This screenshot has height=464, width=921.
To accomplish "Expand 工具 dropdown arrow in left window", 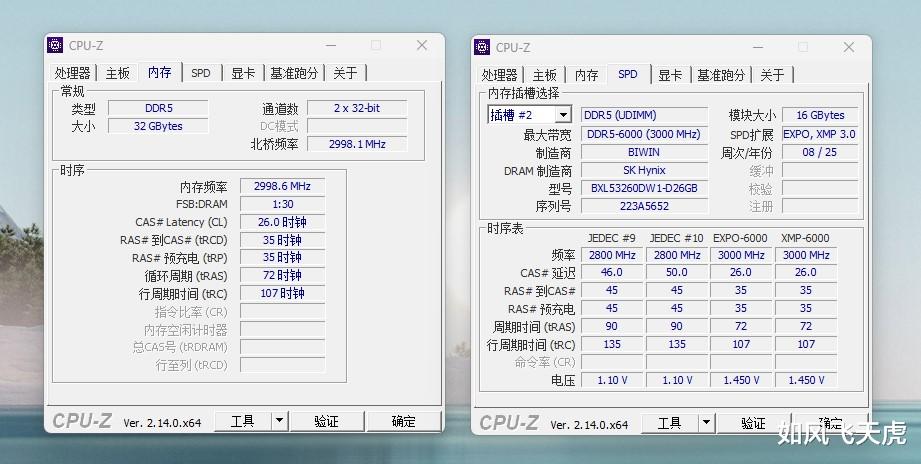I will [x=280, y=421].
